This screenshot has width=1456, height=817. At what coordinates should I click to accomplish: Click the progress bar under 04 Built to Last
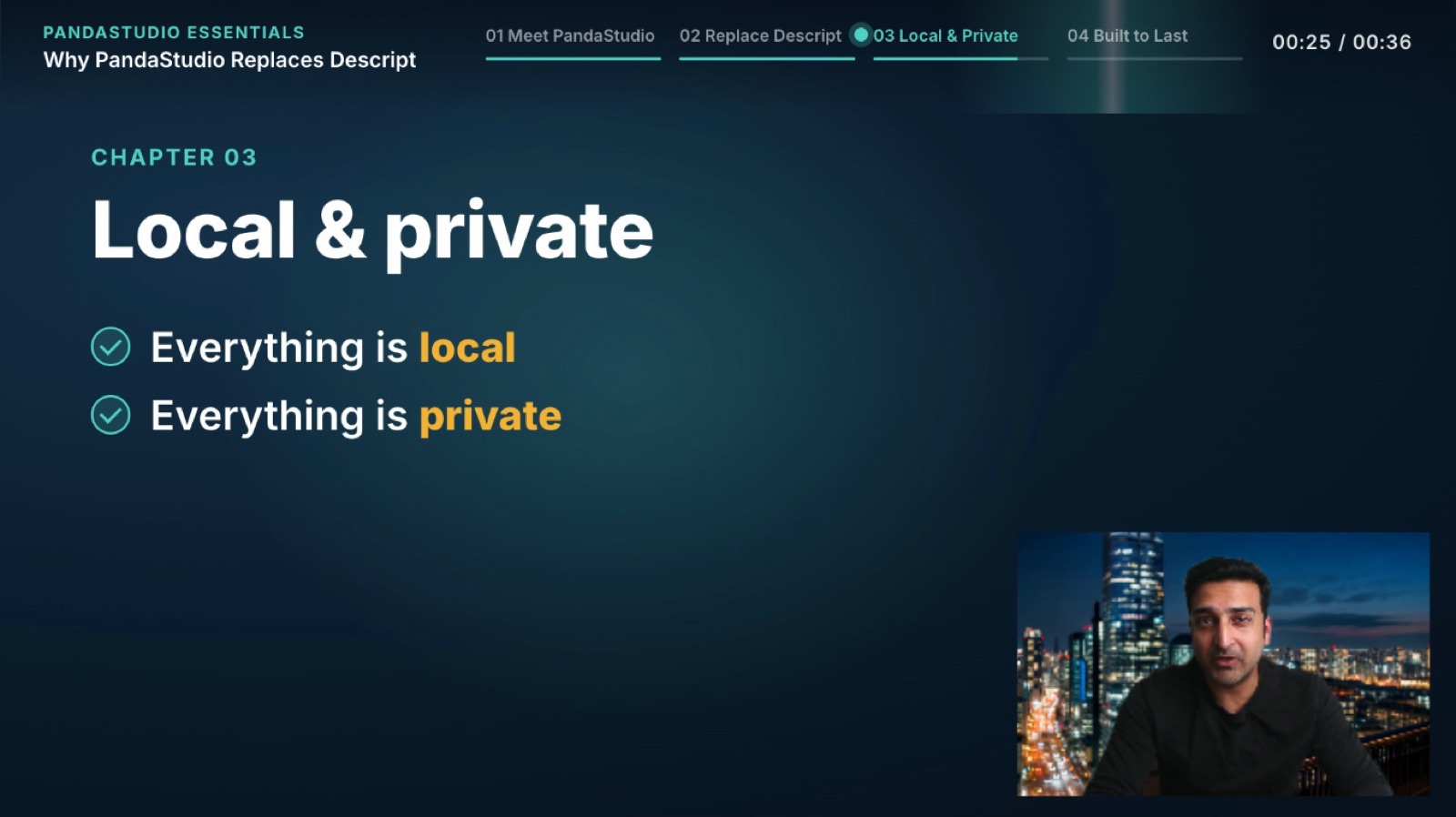pos(1155,58)
